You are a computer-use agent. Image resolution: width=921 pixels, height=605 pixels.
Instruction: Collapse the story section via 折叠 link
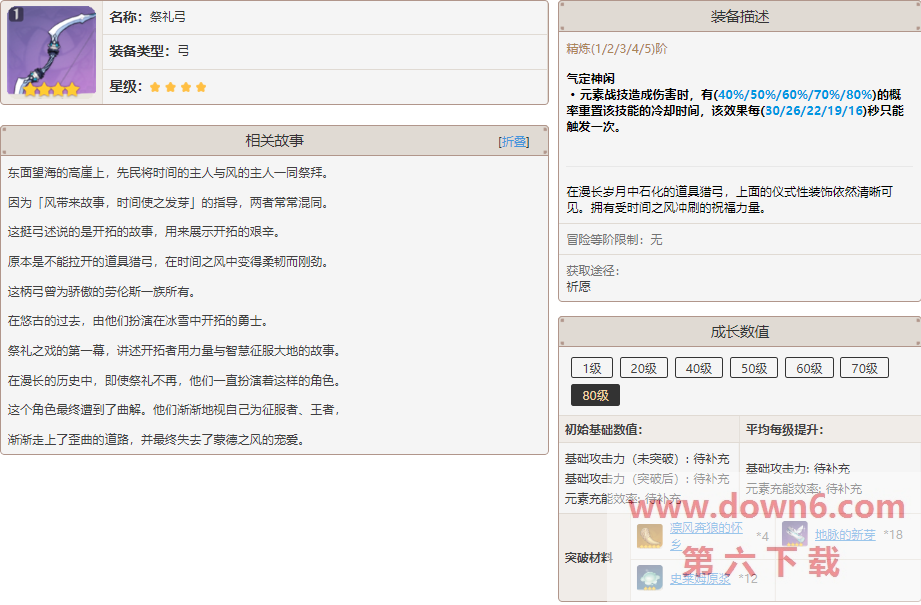[x=514, y=142]
